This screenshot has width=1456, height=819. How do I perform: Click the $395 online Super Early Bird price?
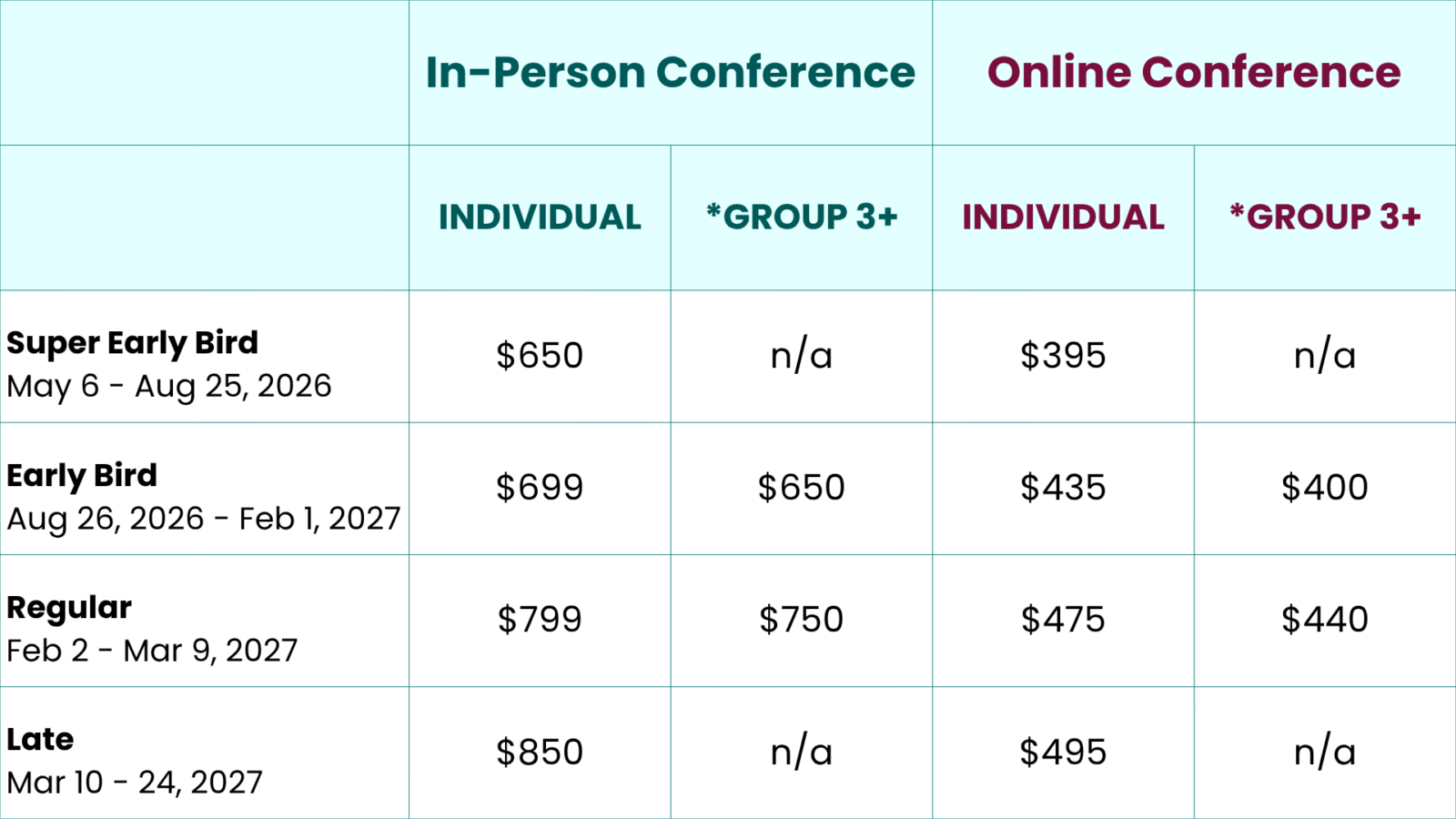1063,356
